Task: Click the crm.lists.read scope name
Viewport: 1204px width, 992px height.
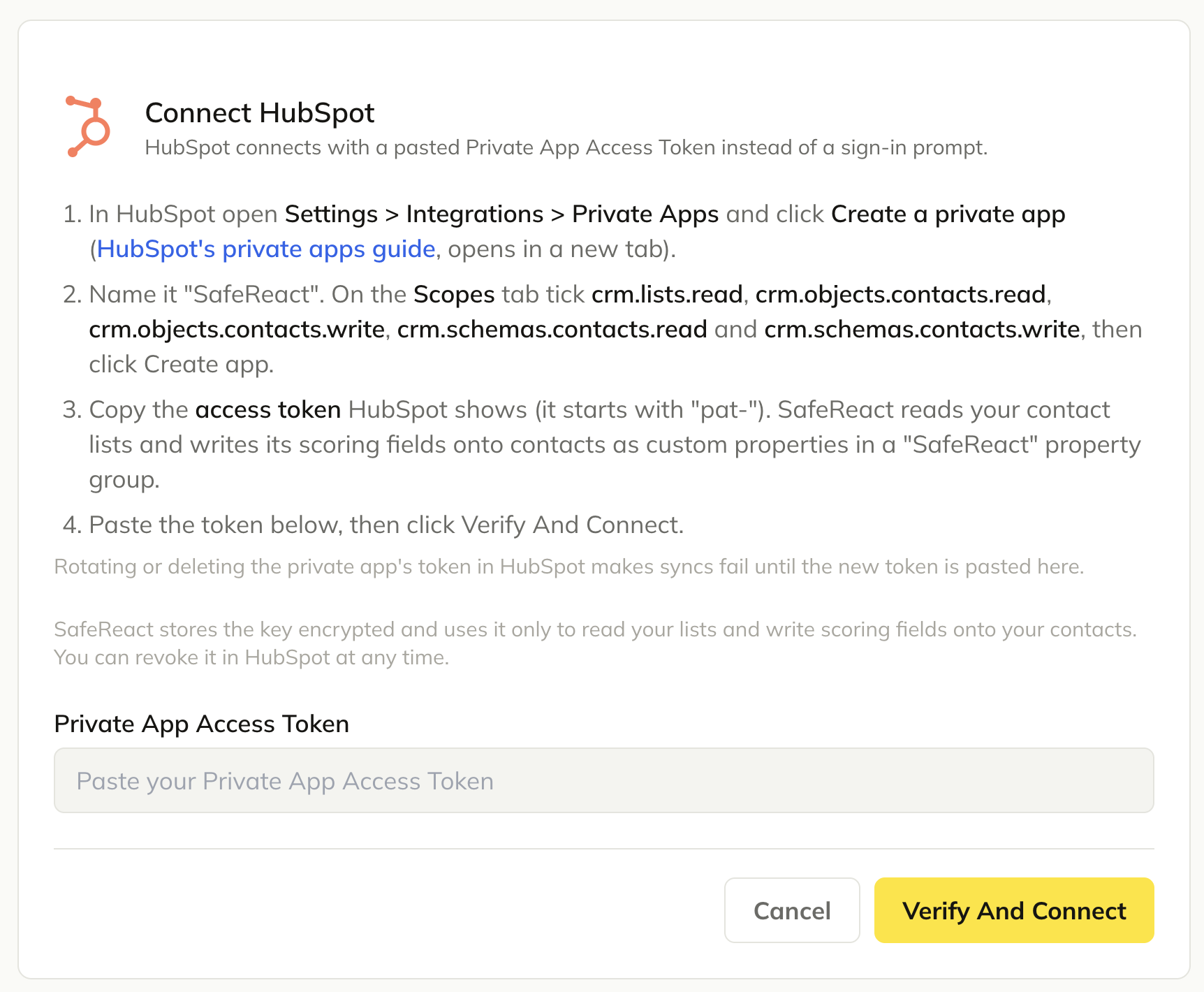Action: 667,294
